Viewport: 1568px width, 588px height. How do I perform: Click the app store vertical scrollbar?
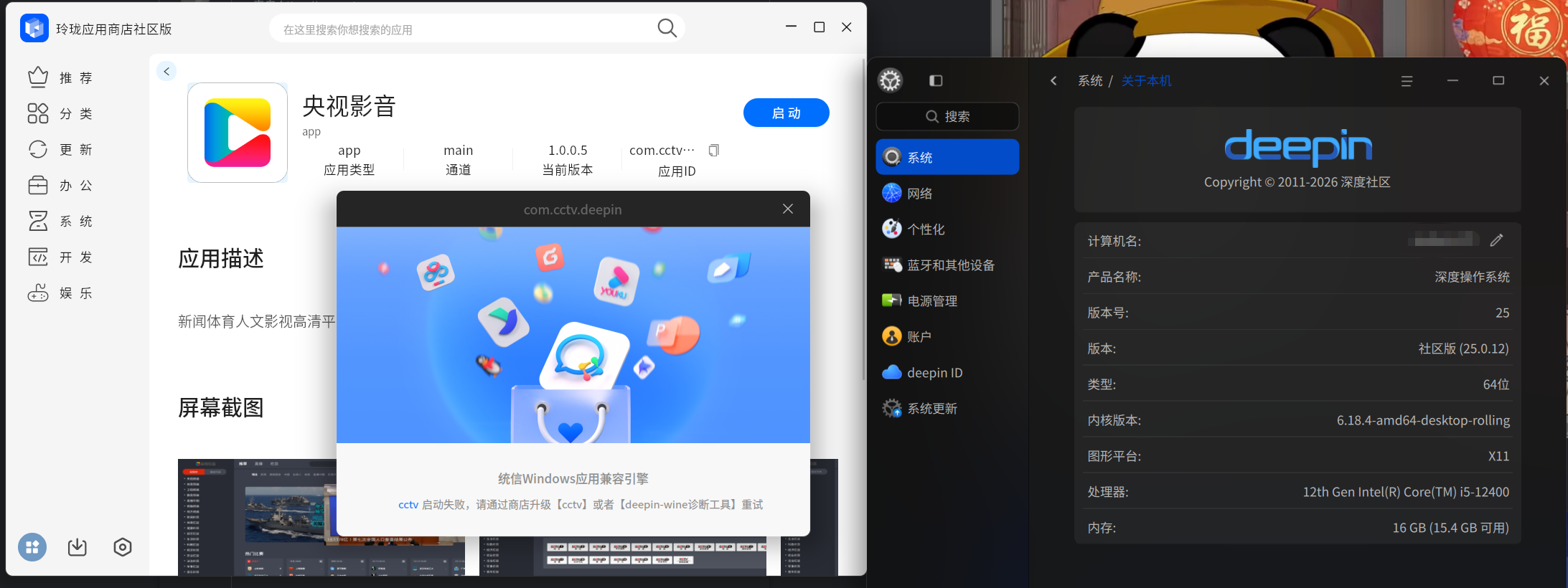point(863,219)
